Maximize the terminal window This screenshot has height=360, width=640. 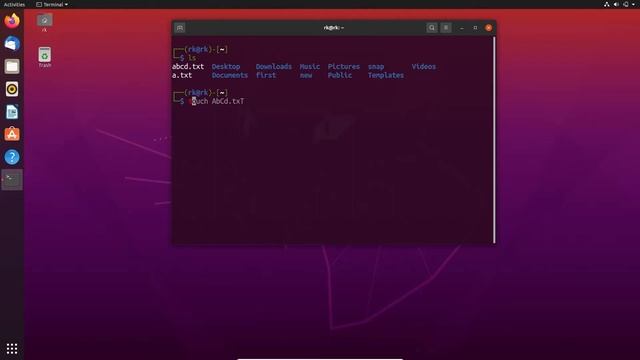475,28
